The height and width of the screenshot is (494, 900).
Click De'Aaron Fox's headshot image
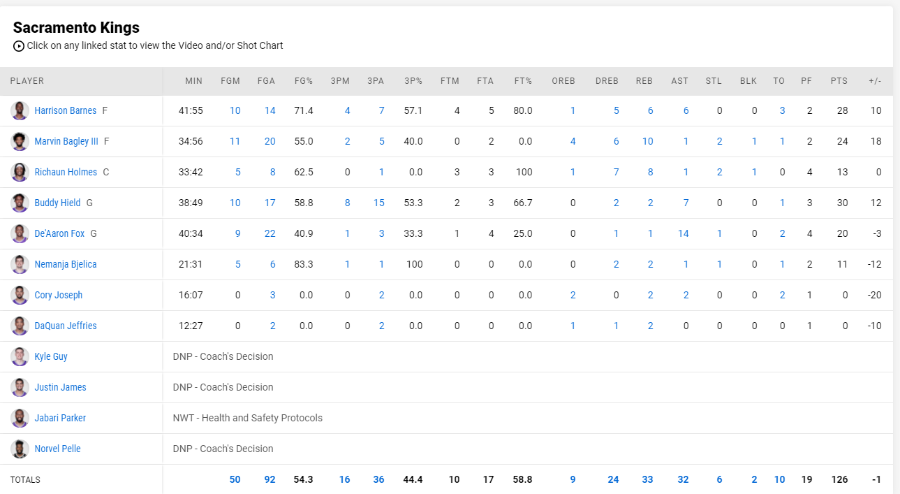20,234
